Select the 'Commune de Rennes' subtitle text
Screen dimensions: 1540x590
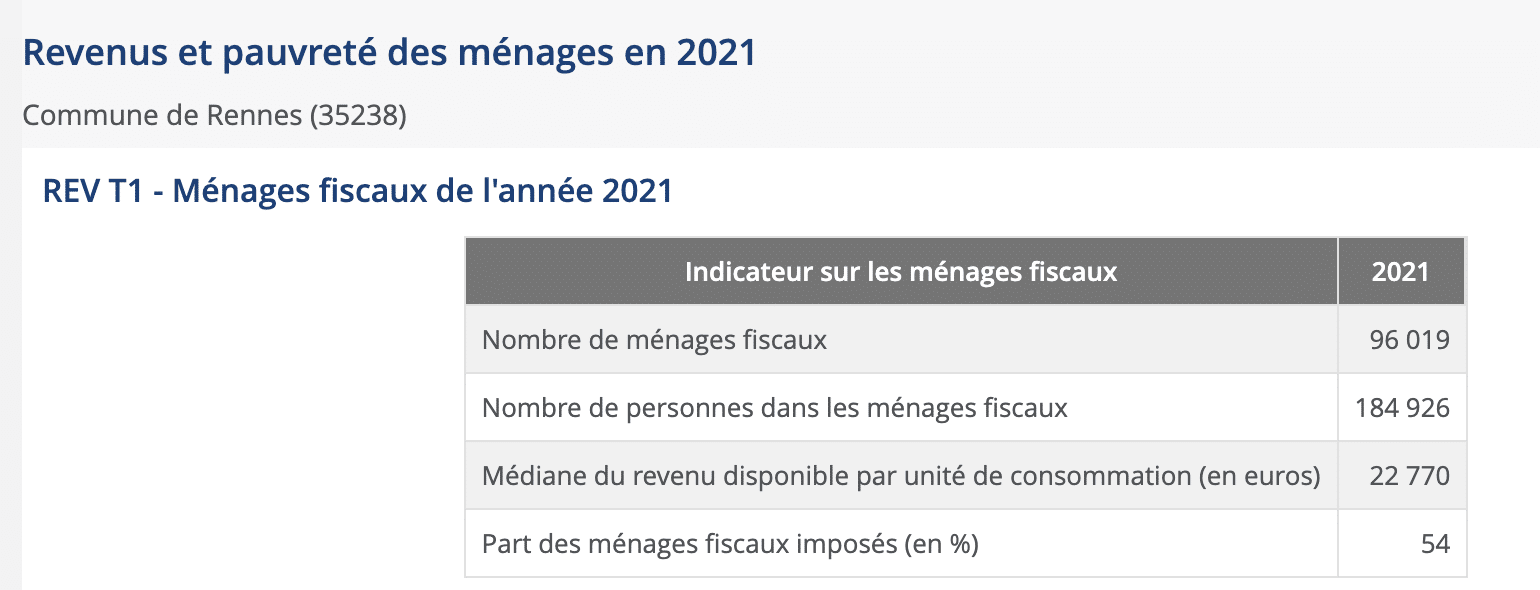(x=162, y=116)
